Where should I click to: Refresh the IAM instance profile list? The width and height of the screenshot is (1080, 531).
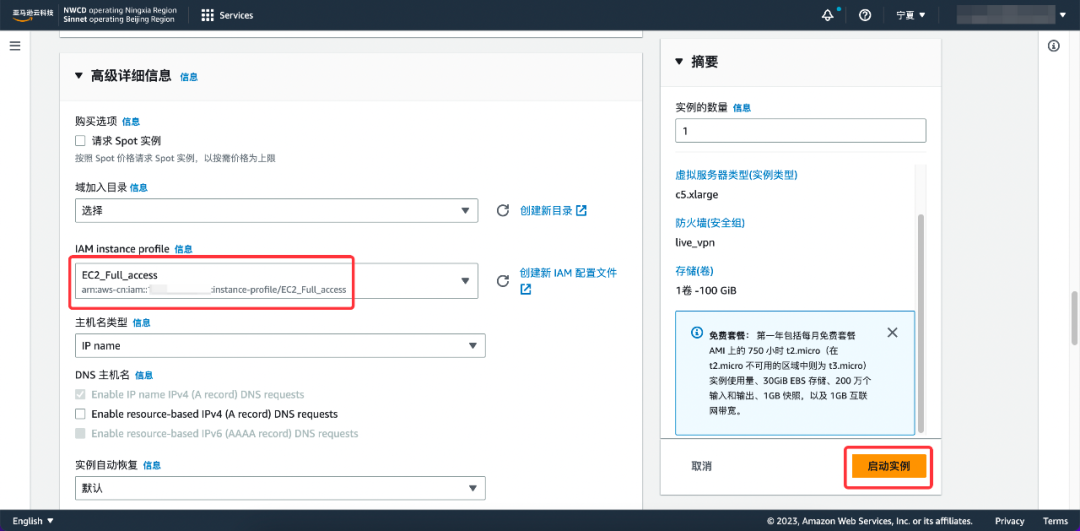[503, 280]
